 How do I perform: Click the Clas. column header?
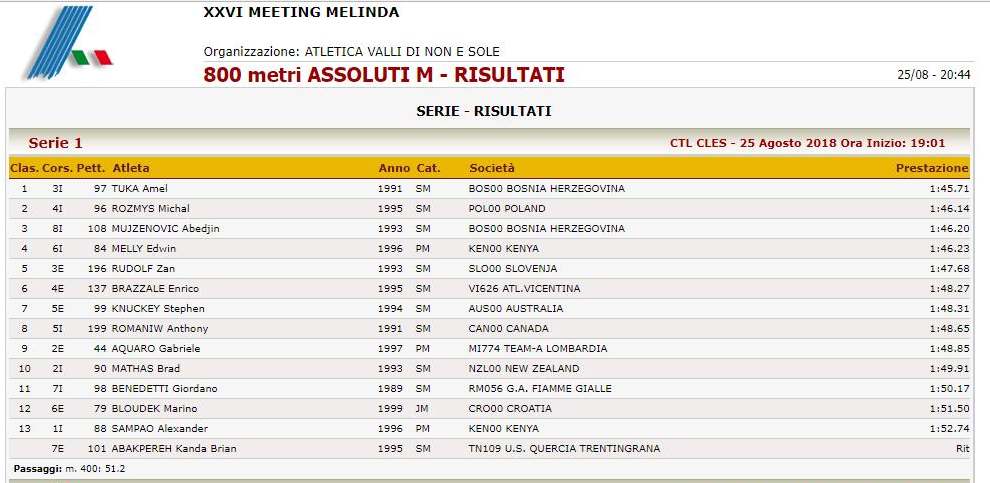coord(24,168)
